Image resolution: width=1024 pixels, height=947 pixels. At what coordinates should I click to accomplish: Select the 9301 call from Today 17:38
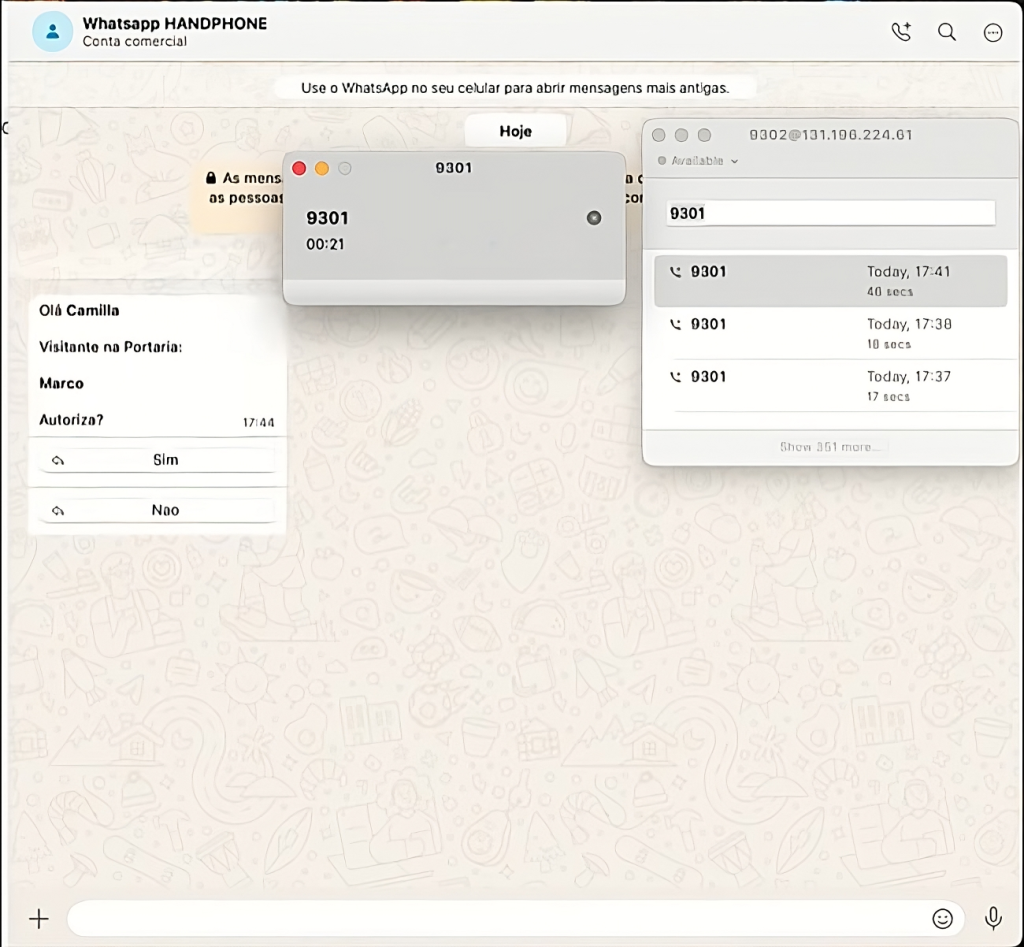(830, 333)
